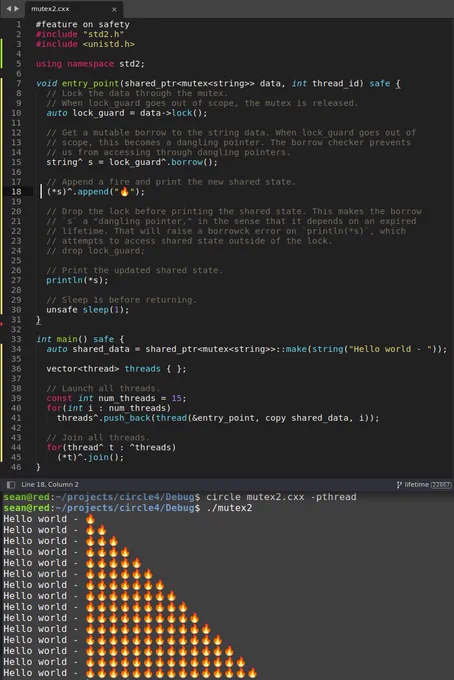Click line number 33 in the gutter

pyautogui.click(x=16, y=339)
